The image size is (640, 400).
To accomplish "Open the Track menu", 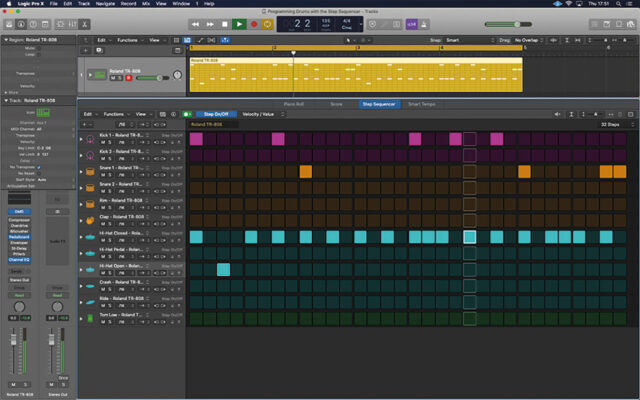I will tap(84, 4).
